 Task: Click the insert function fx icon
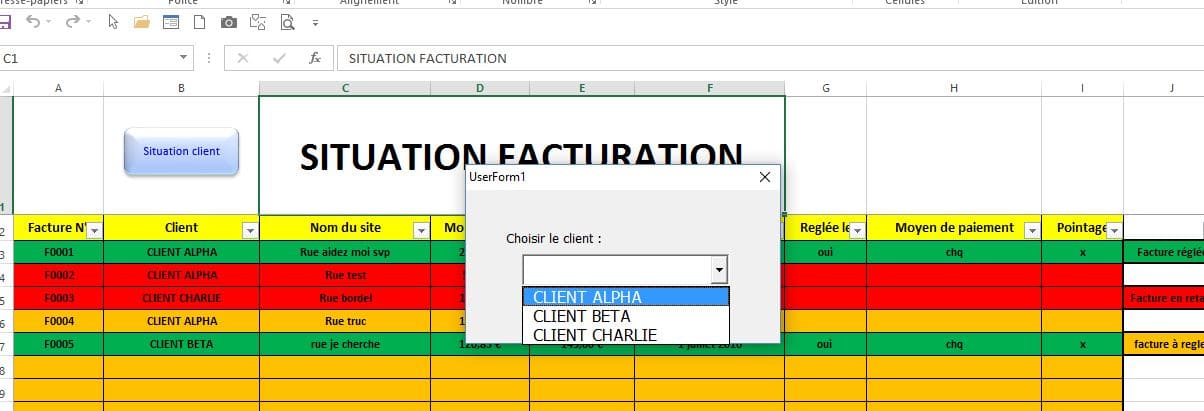314,58
